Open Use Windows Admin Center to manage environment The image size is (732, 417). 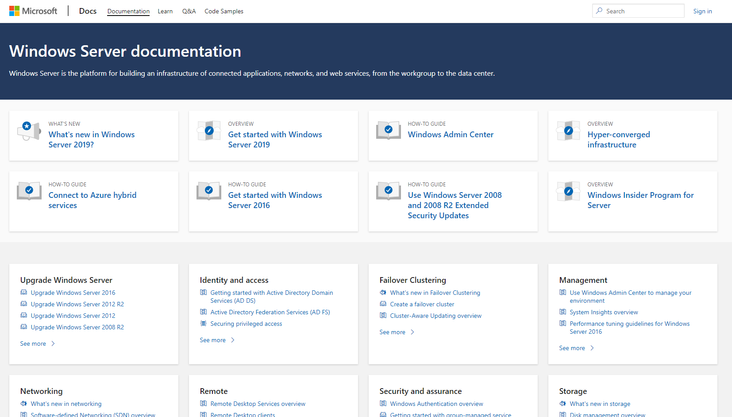(630, 297)
